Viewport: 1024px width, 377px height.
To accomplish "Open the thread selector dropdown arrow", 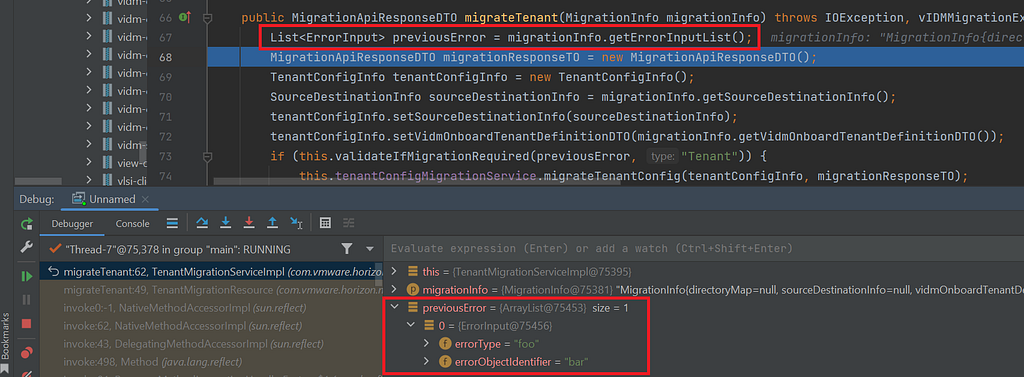I will 370,249.
